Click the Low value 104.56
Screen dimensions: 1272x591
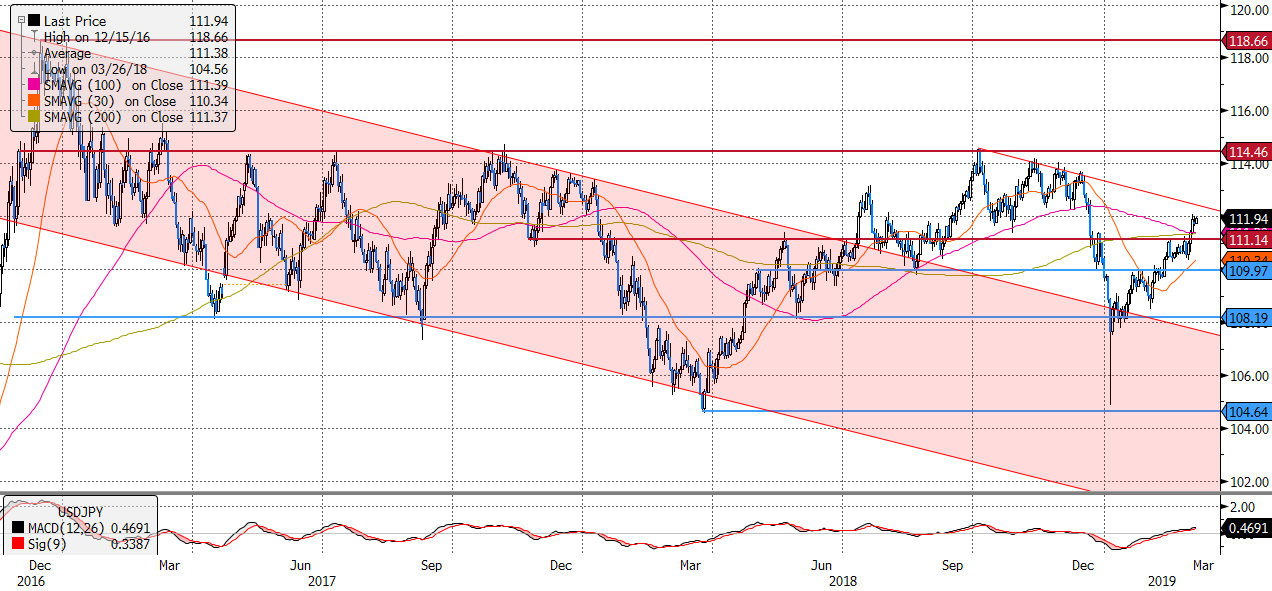[x=208, y=69]
